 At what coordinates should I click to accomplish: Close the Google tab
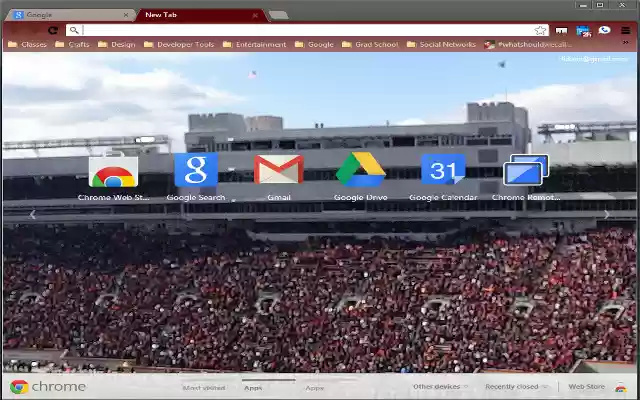(x=126, y=15)
